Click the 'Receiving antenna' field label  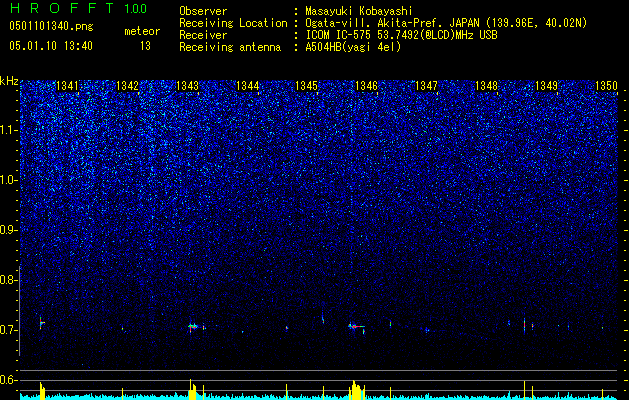point(230,47)
